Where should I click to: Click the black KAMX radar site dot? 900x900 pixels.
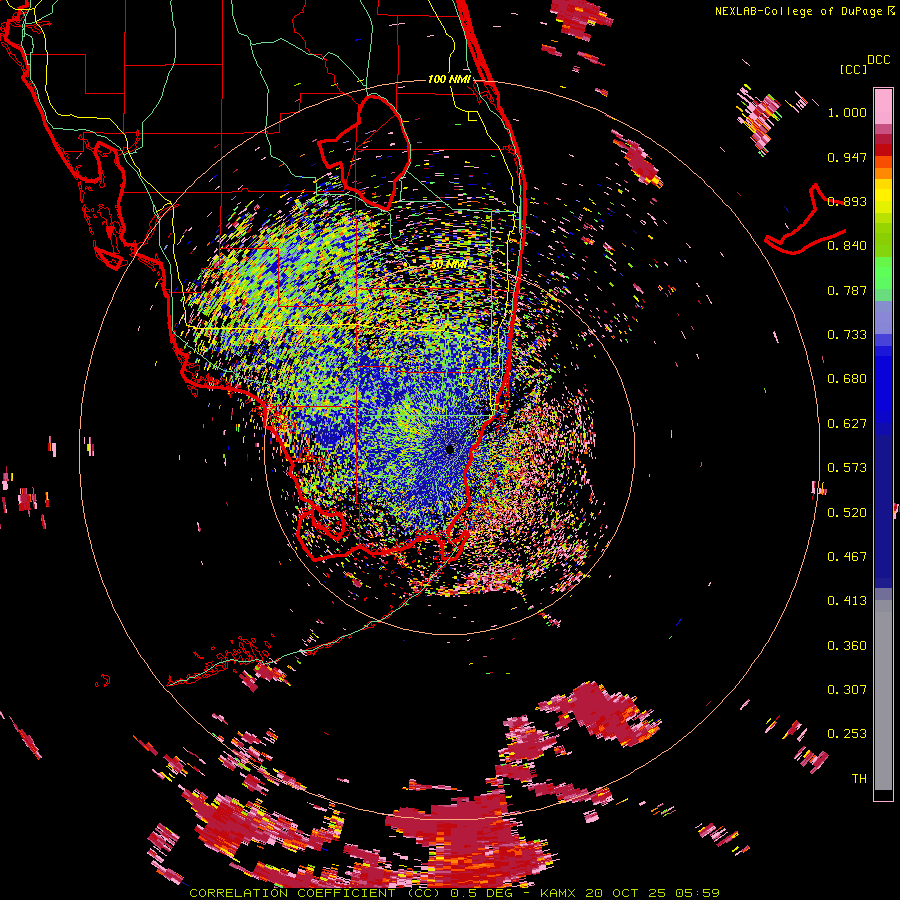point(450,449)
